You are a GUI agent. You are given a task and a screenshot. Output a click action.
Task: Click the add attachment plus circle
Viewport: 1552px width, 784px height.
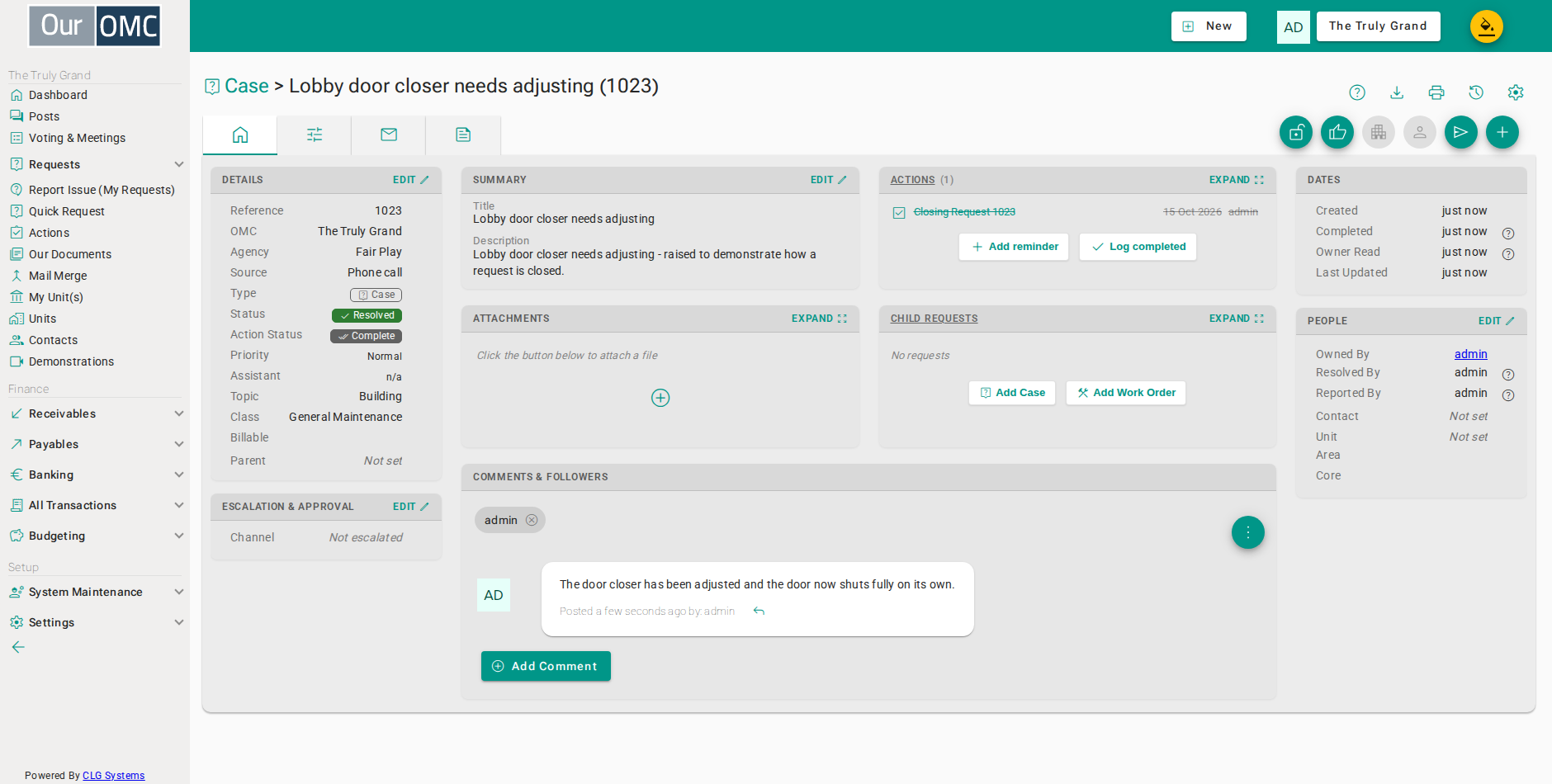coord(660,398)
